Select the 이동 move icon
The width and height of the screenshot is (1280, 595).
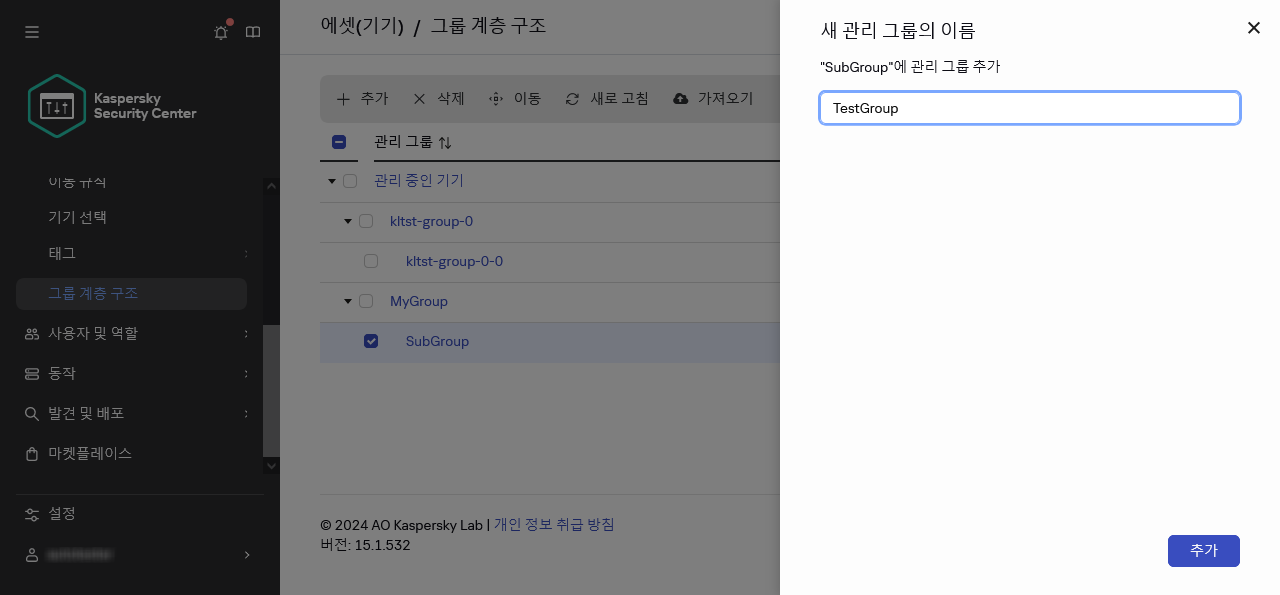[495, 98]
